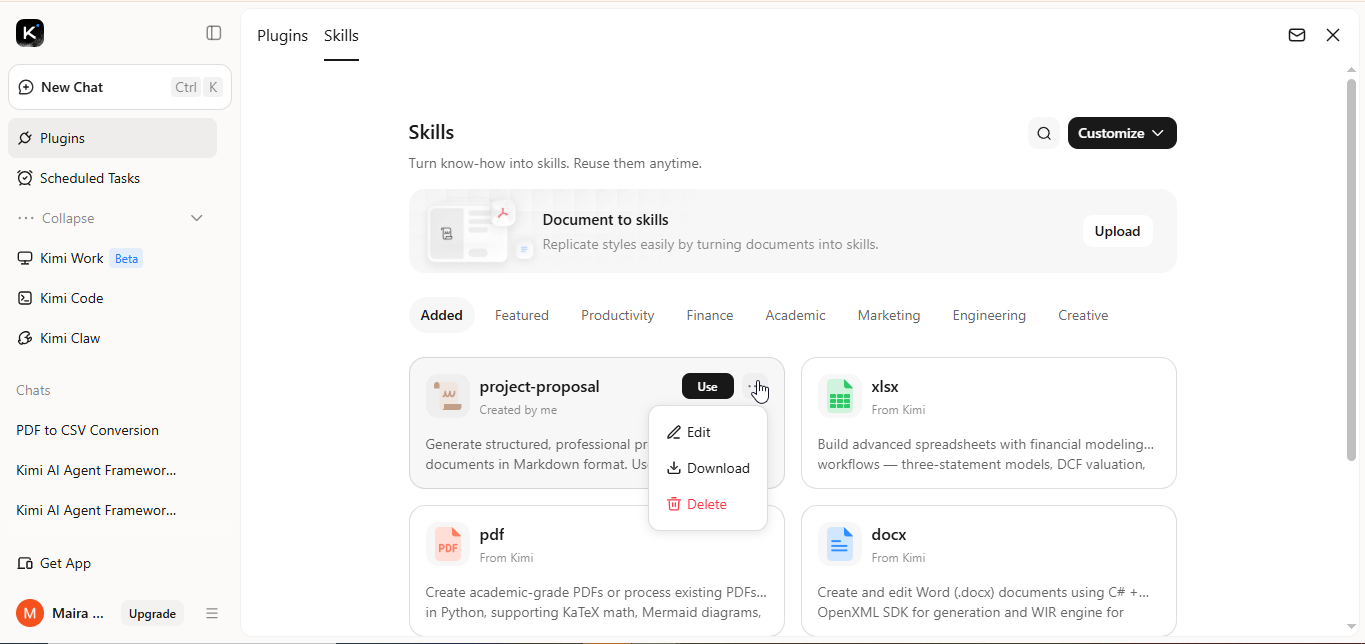1365x644 pixels.
Task: Open the docx document skill icon
Action: point(840,545)
